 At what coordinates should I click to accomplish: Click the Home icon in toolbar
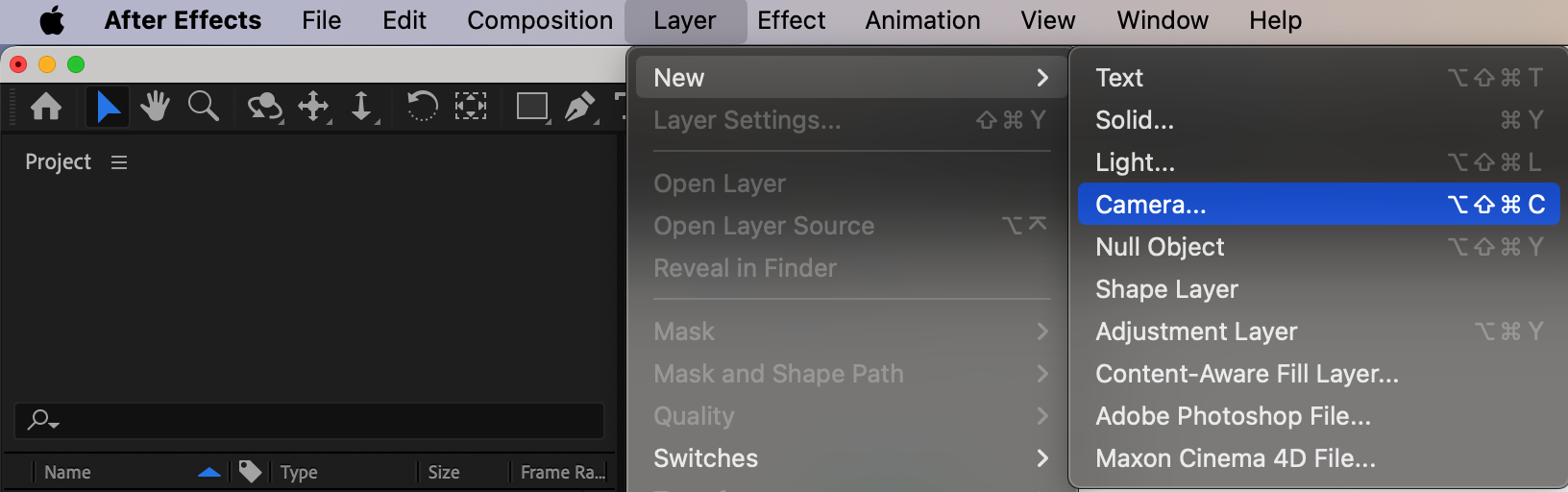coord(46,106)
